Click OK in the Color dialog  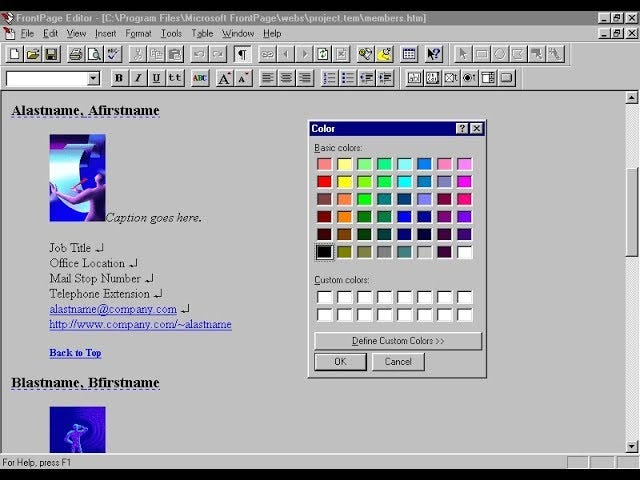(x=340, y=362)
